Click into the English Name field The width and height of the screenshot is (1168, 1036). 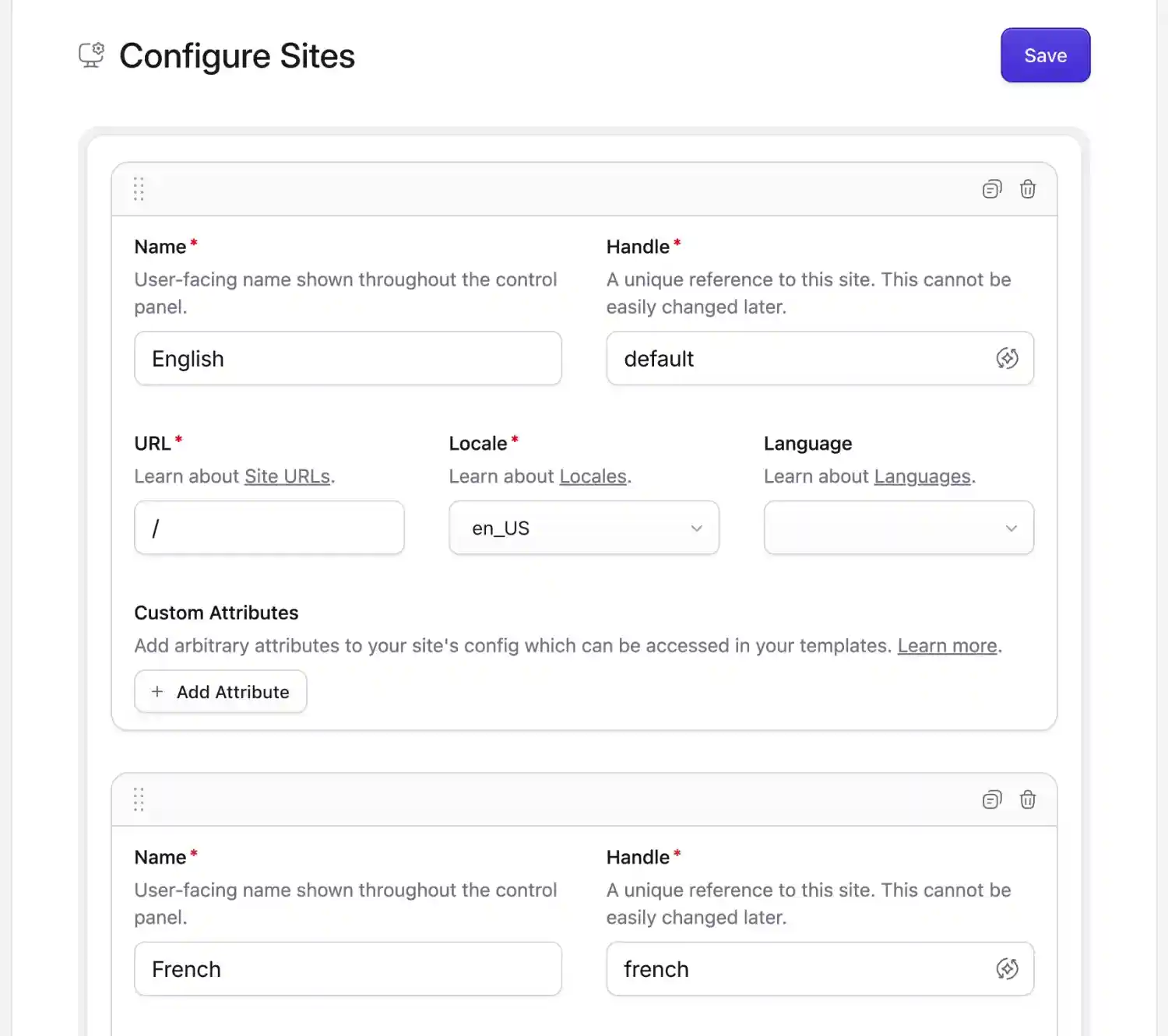(x=347, y=359)
